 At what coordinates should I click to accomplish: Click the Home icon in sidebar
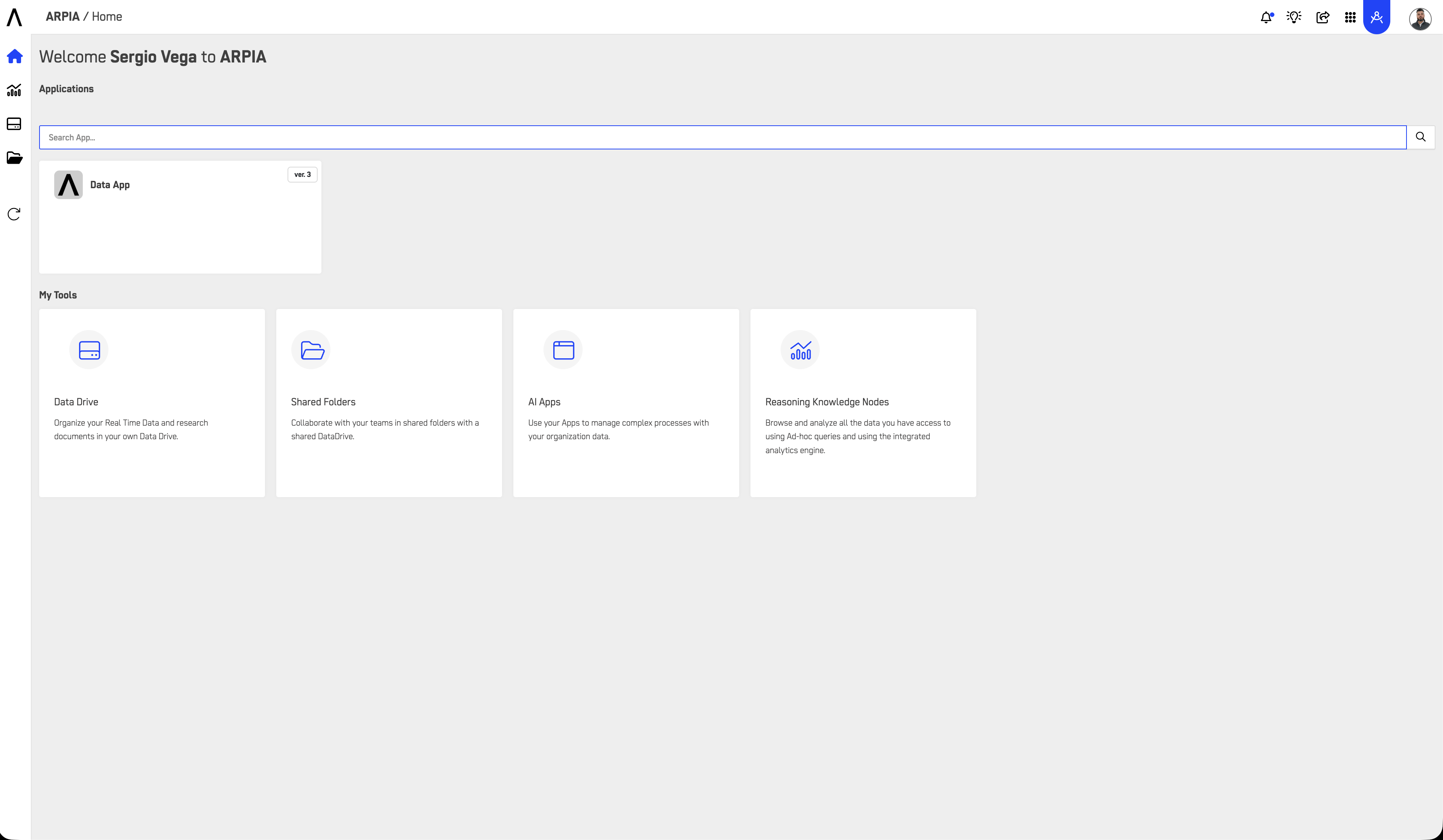coord(15,56)
